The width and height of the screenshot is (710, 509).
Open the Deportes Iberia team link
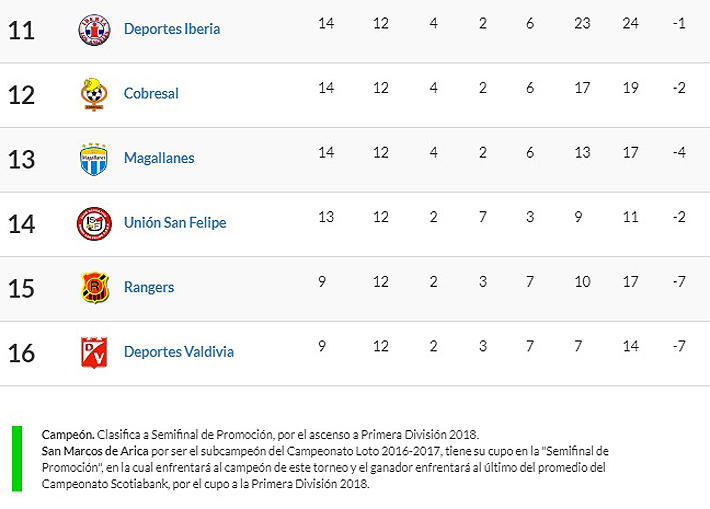click(x=172, y=30)
